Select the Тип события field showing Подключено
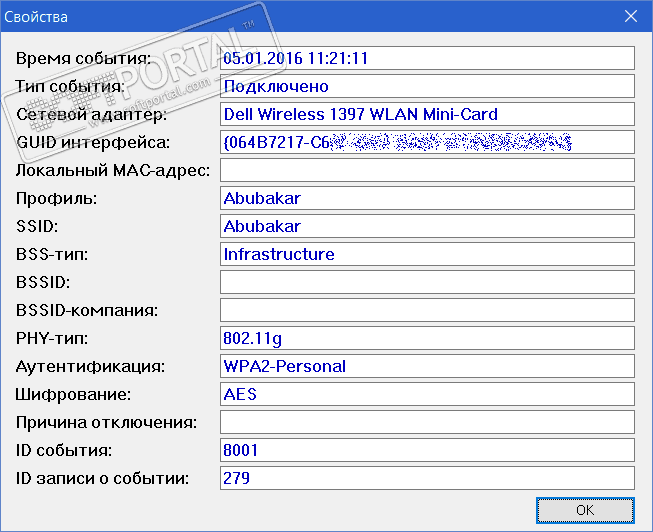This screenshot has height=532, width=653. coord(427,86)
